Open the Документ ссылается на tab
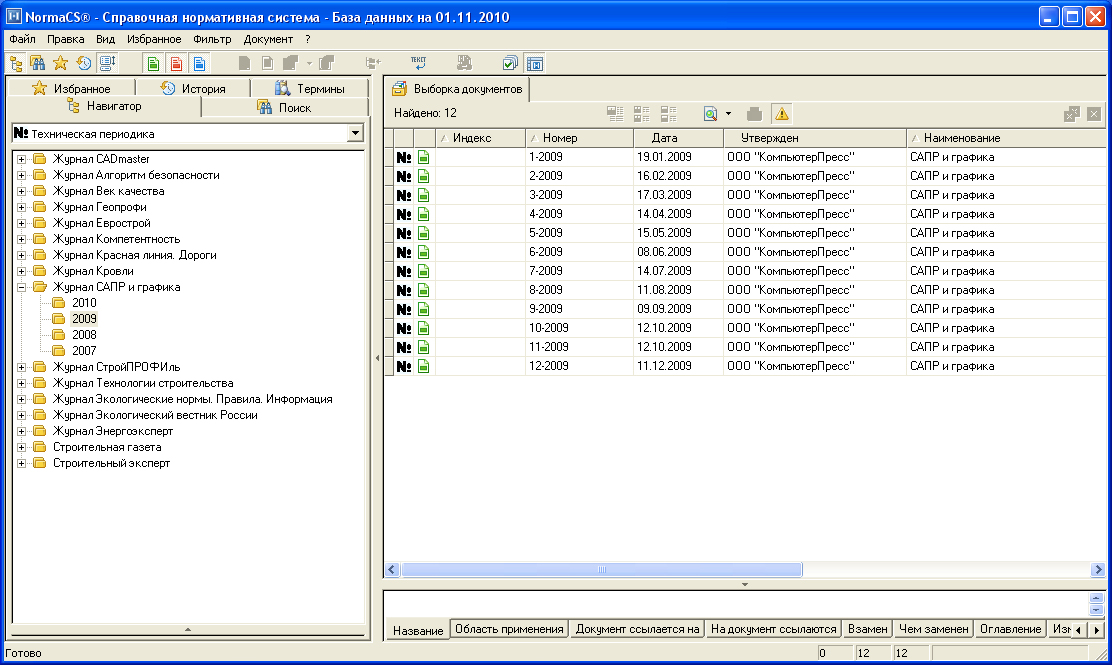Image resolution: width=1112 pixels, height=665 pixels. click(637, 629)
